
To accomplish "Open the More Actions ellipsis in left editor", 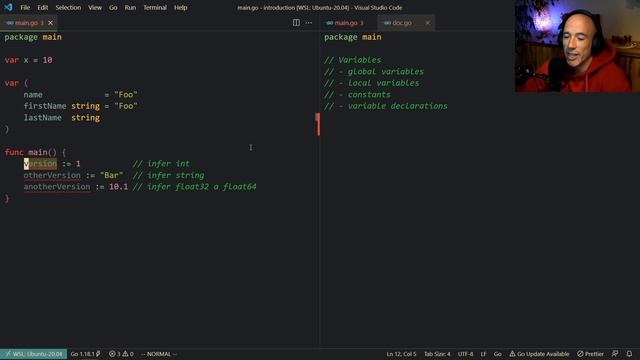I will tap(309, 23).
